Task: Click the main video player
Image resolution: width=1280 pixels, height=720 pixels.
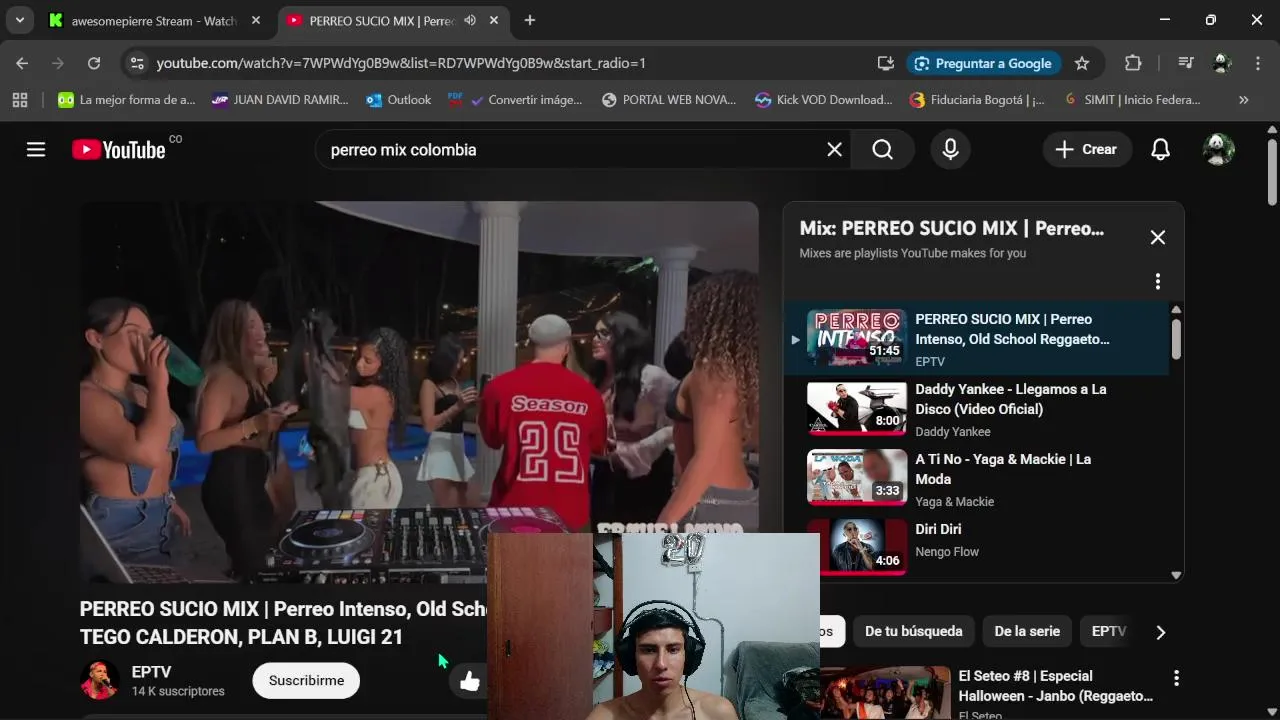Action: pos(419,392)
